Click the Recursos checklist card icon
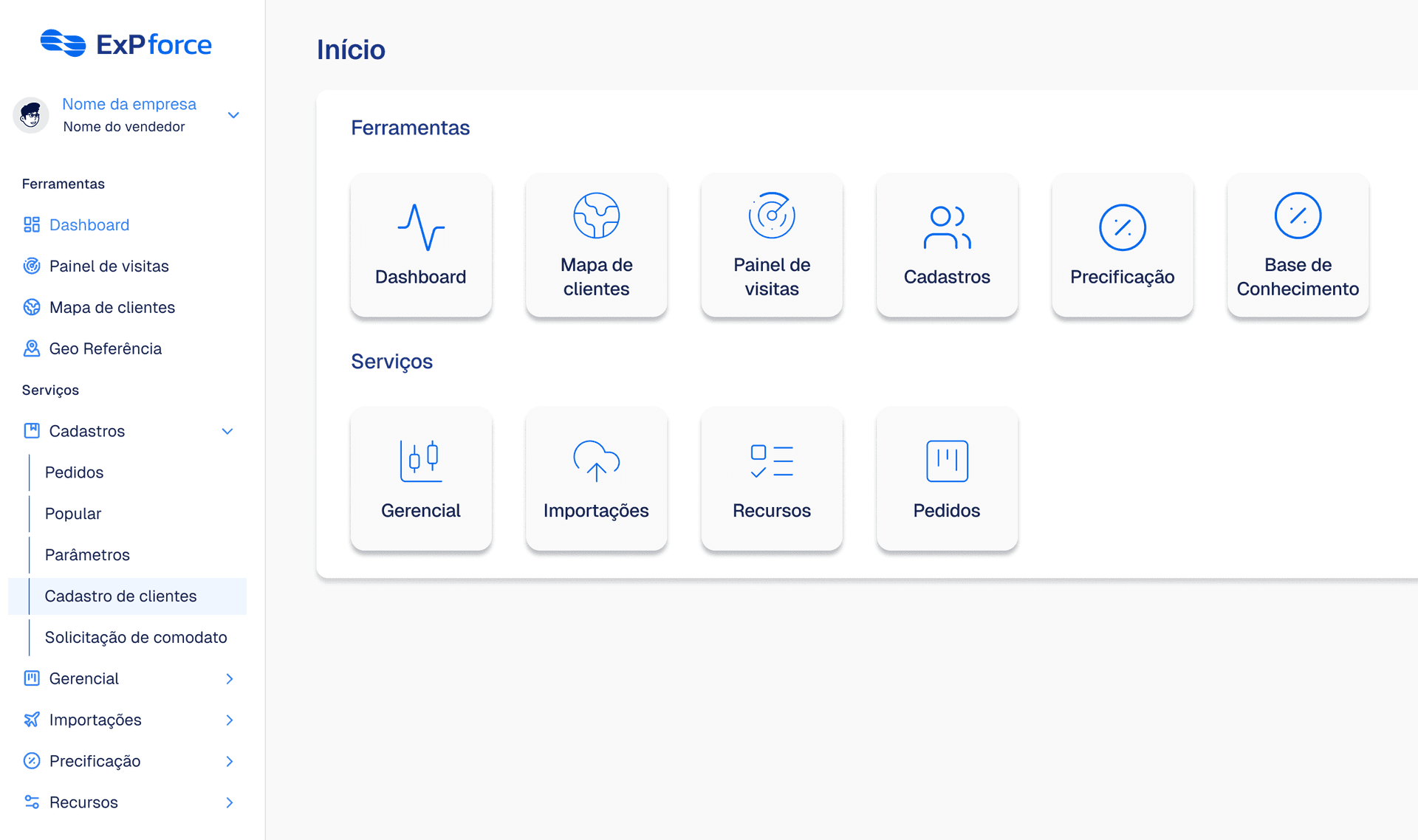The image size is (1418, 840). tap(772, 461)
